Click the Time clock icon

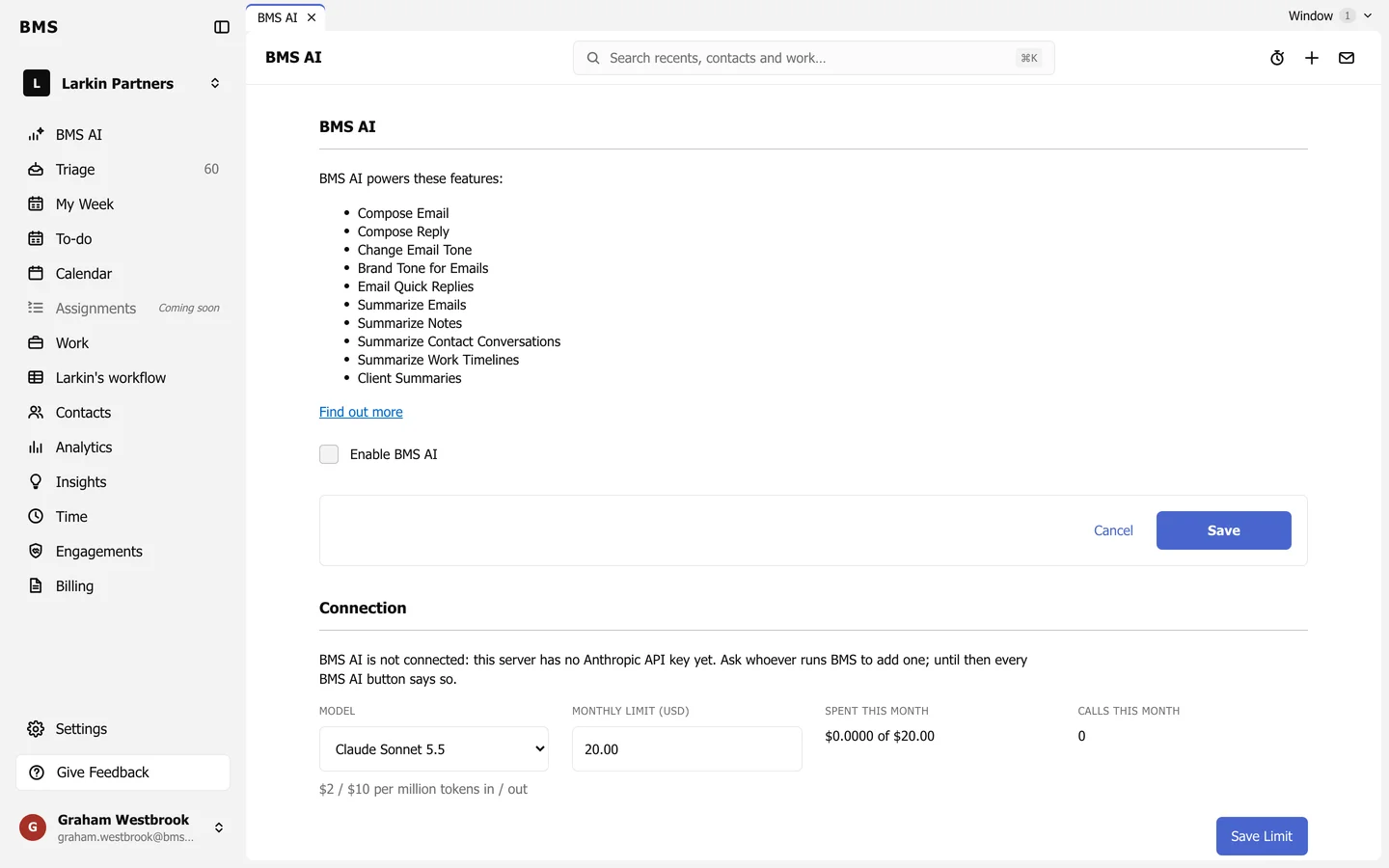coord(36,516)
